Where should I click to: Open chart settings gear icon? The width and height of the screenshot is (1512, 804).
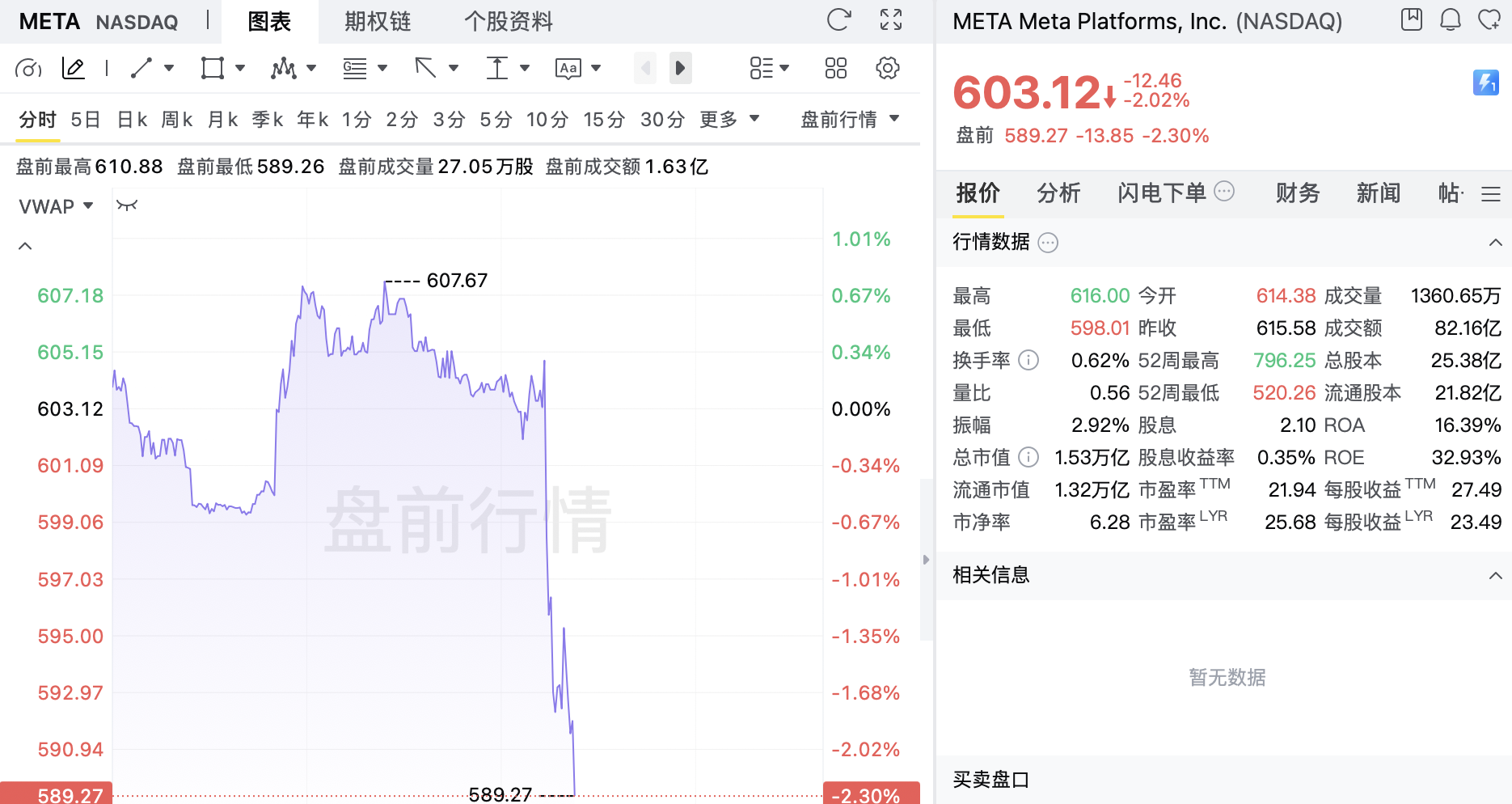888,69
